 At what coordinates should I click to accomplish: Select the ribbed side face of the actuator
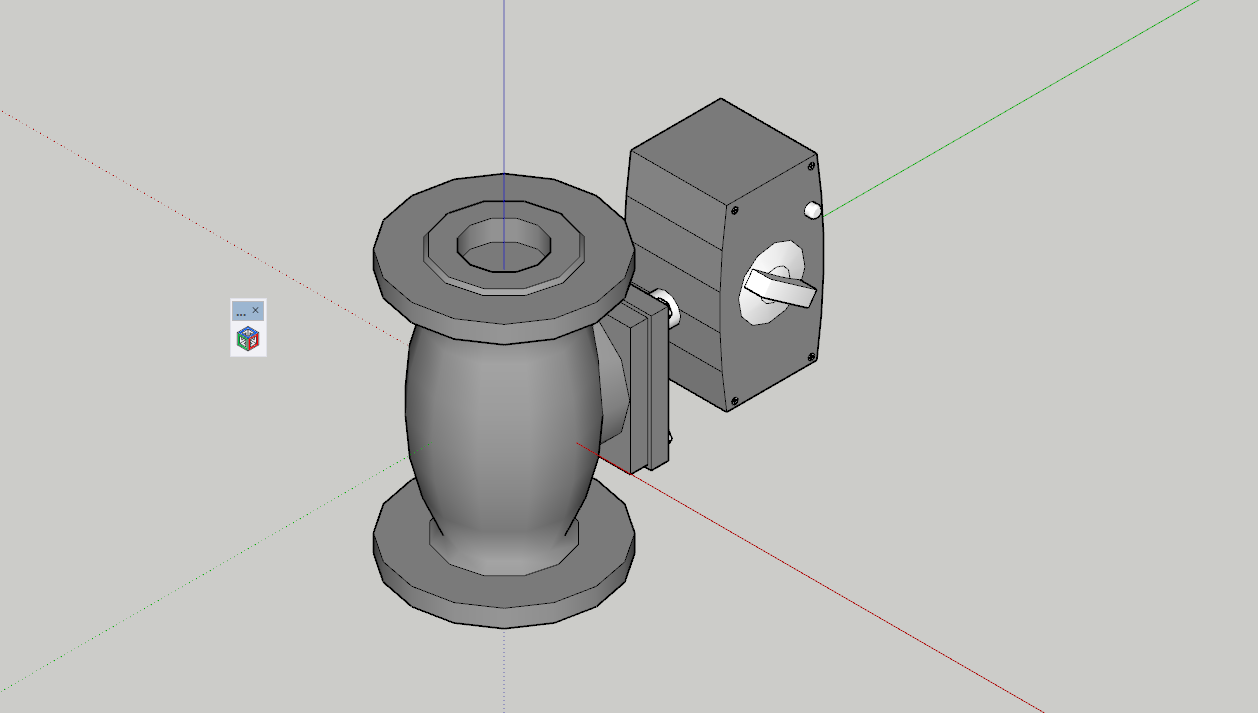(x=677, y=270)
